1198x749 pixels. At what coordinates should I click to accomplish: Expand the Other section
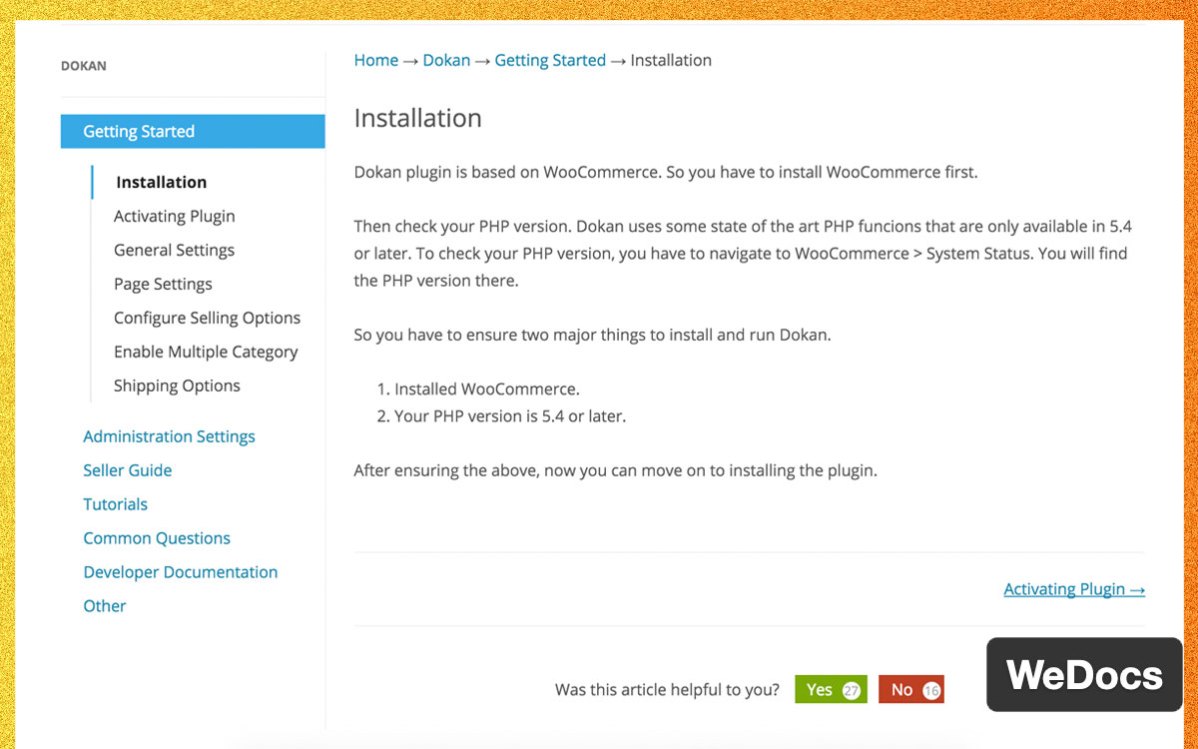click(x=105, y=606)
